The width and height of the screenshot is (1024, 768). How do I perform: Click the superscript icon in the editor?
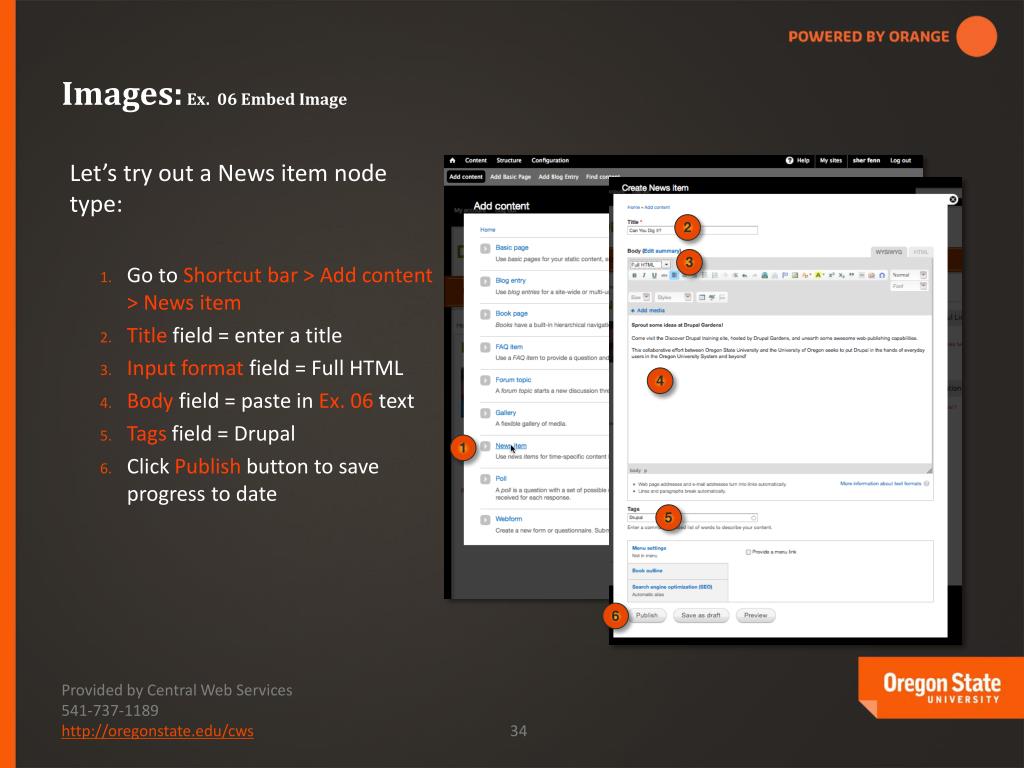point(831,276)
